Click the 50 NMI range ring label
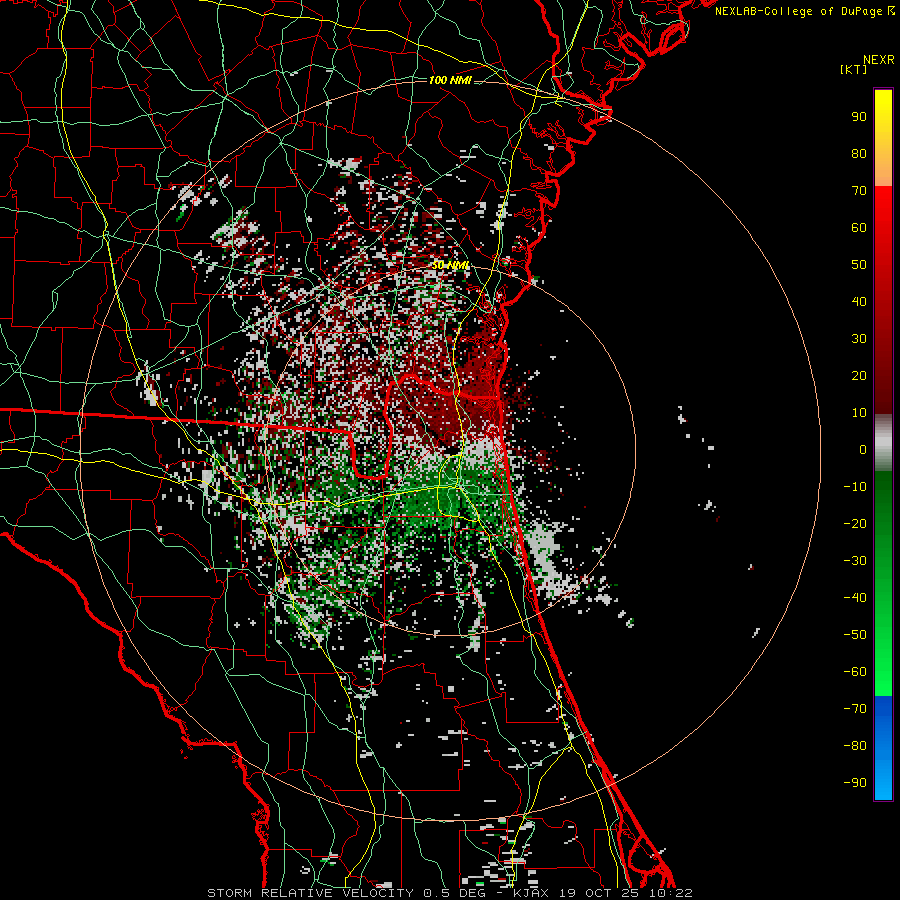 [x=451, y=265]
